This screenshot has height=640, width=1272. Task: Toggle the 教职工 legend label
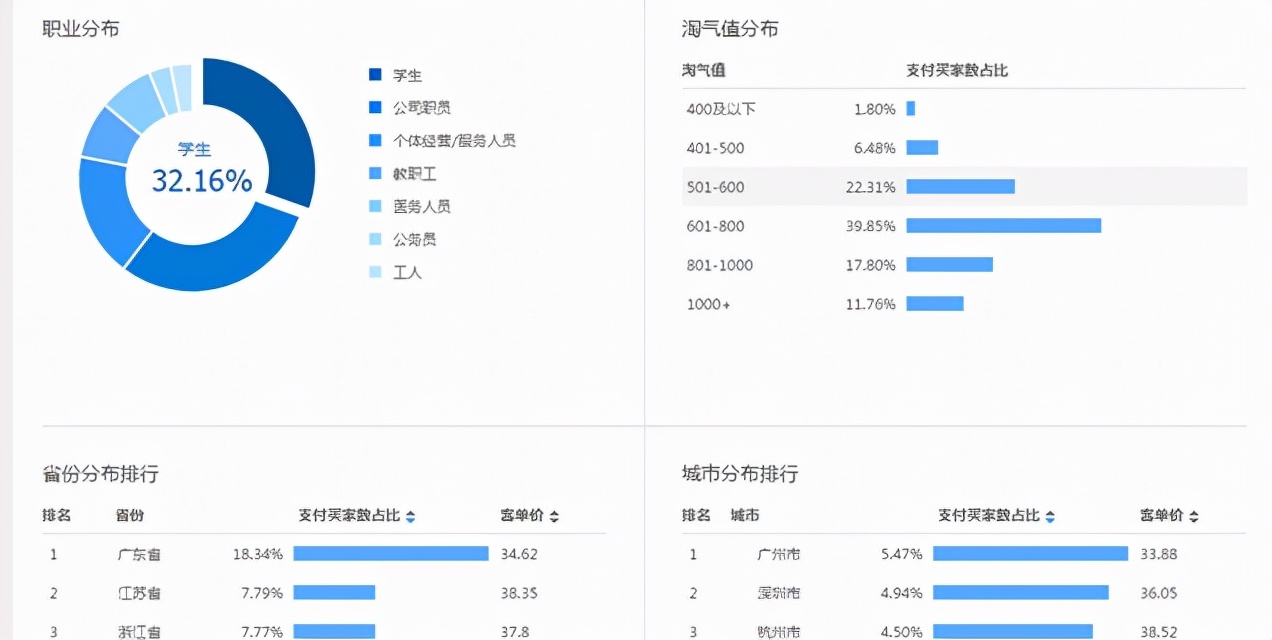pos(414,174)
